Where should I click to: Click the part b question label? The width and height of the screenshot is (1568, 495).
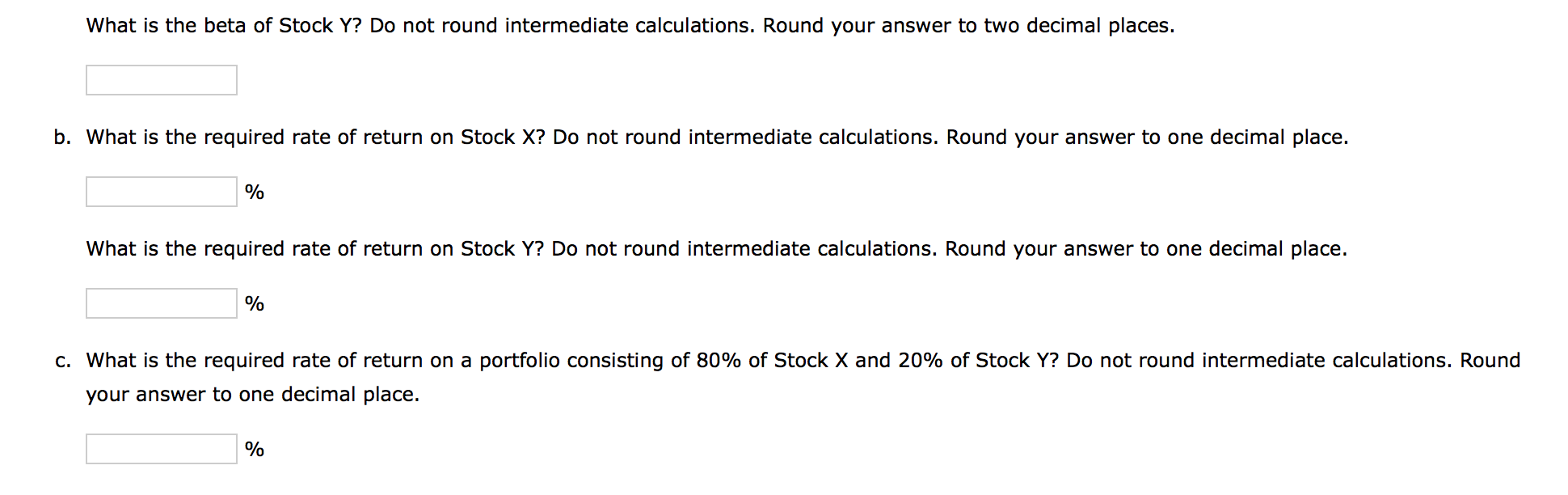[61, 137]
